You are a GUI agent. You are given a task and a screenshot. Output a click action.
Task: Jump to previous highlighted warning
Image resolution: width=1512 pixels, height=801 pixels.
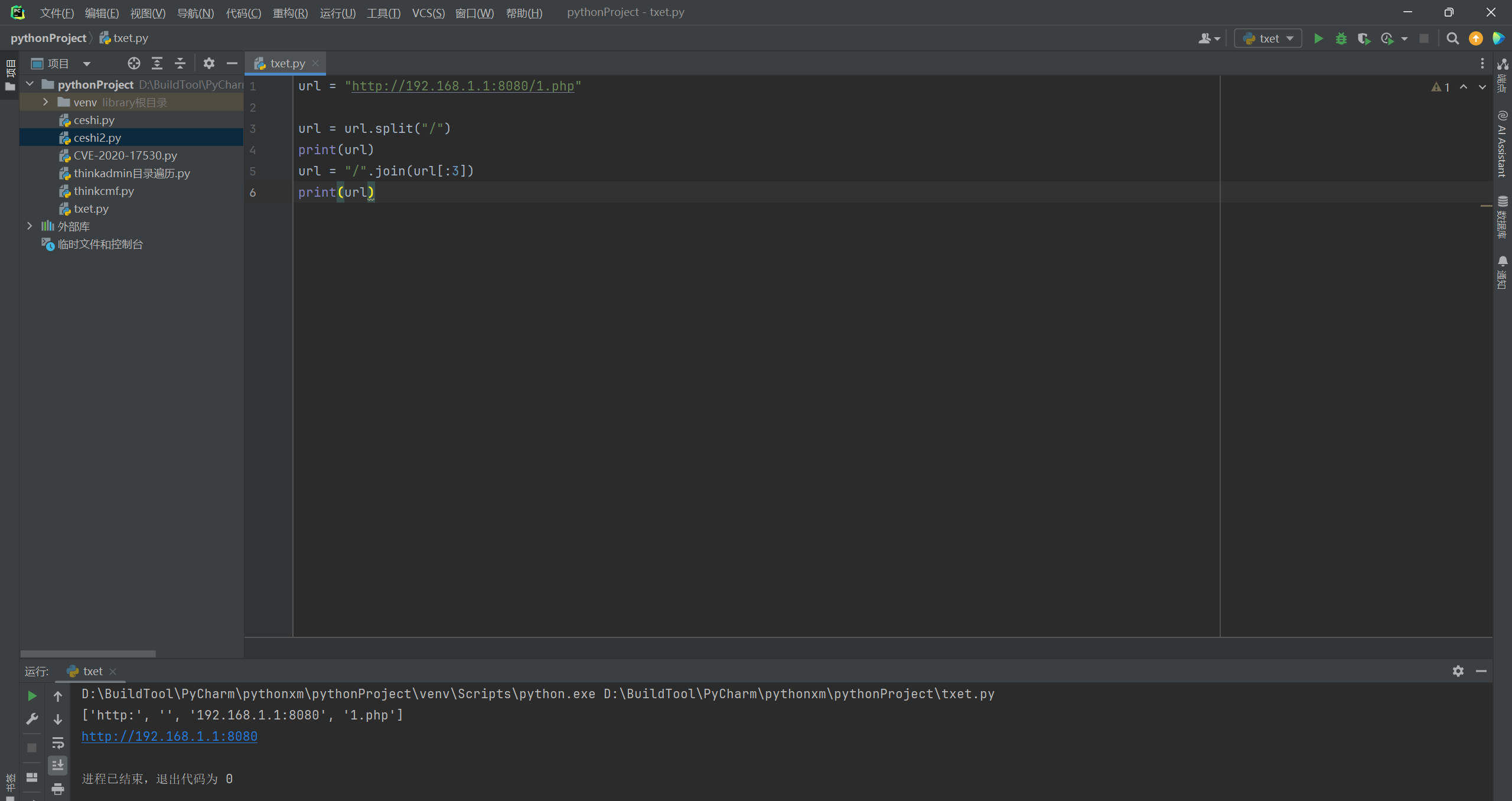point(1464,87)
